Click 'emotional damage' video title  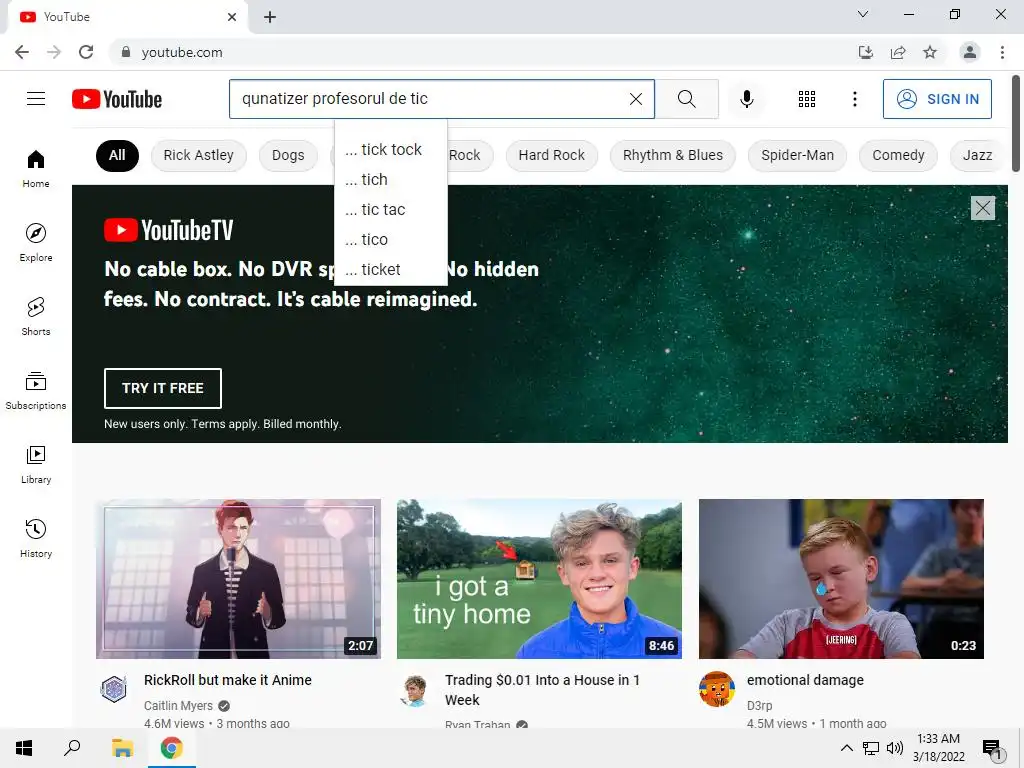(x=805, y=680)
